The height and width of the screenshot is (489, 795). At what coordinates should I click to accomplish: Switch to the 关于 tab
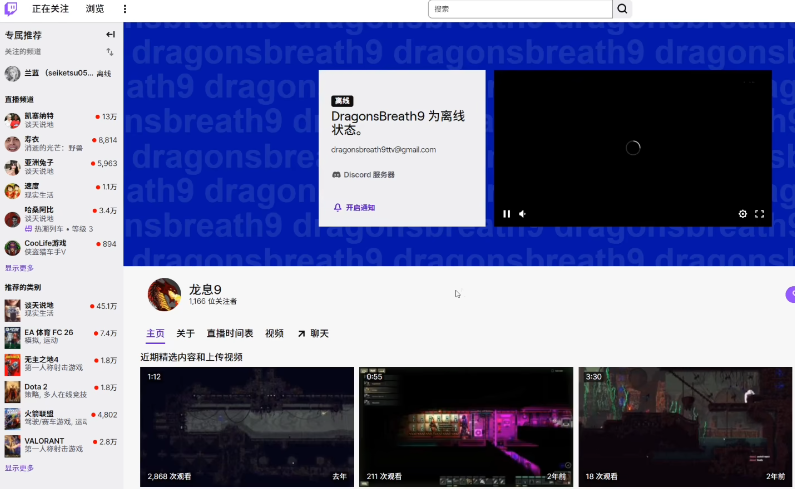coord(186,333)
